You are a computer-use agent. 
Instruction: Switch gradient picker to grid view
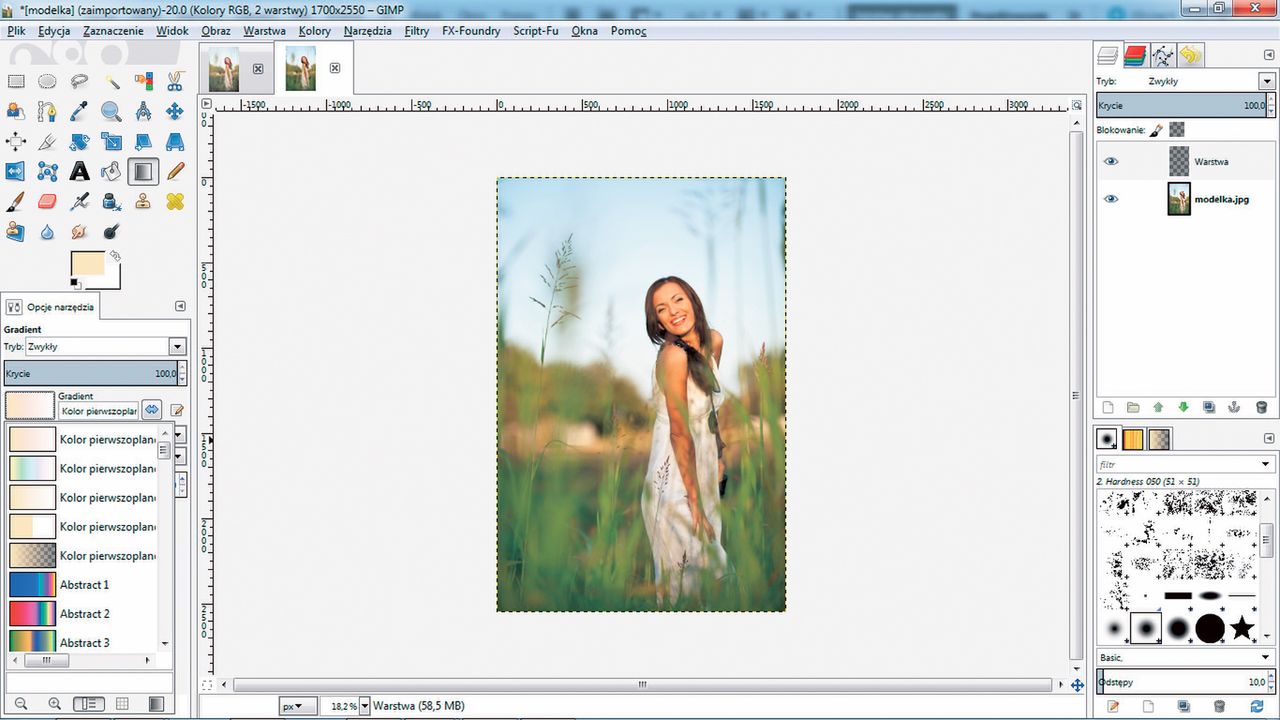click(122, 704)
